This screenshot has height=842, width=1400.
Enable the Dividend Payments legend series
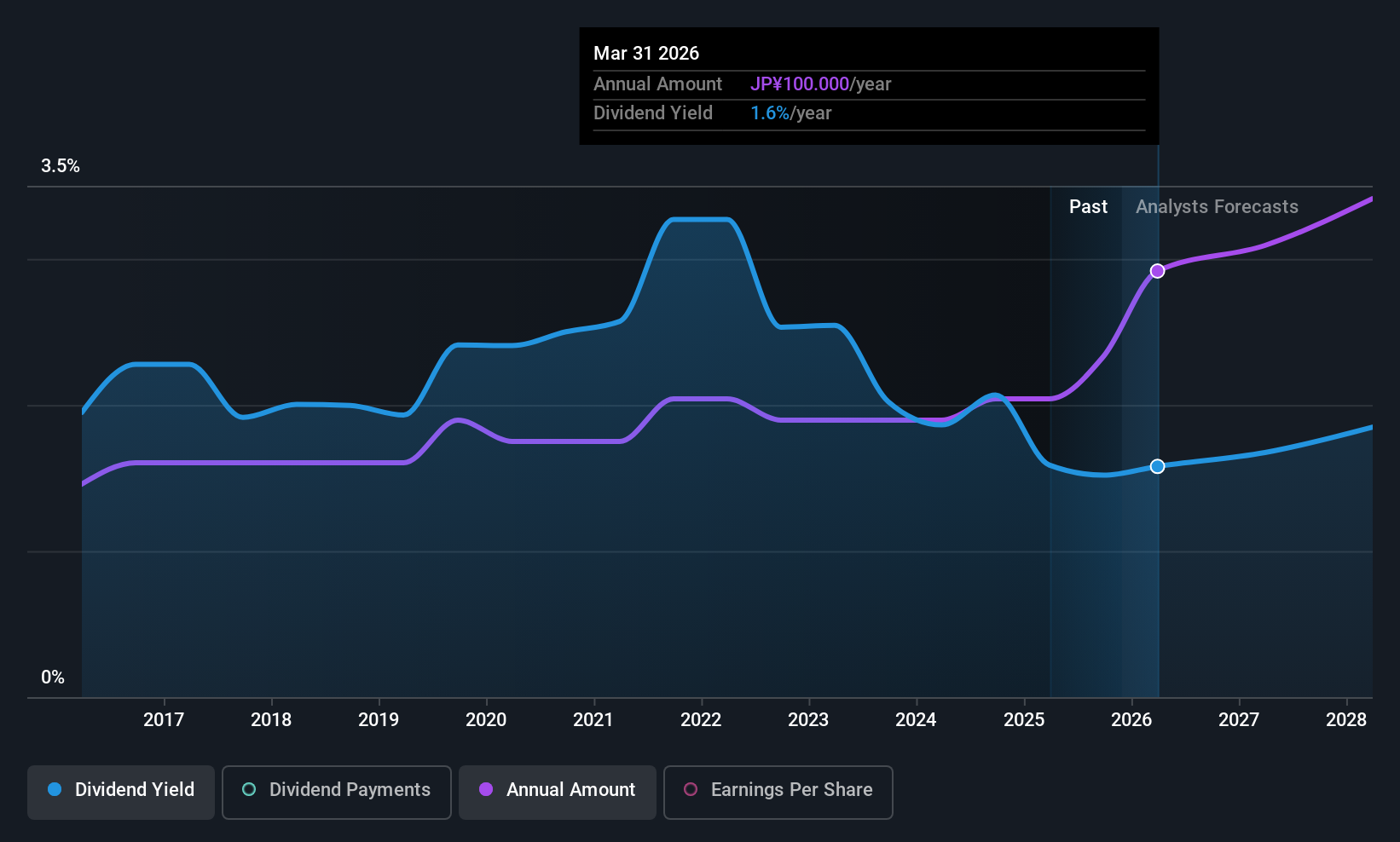point(337,792)
